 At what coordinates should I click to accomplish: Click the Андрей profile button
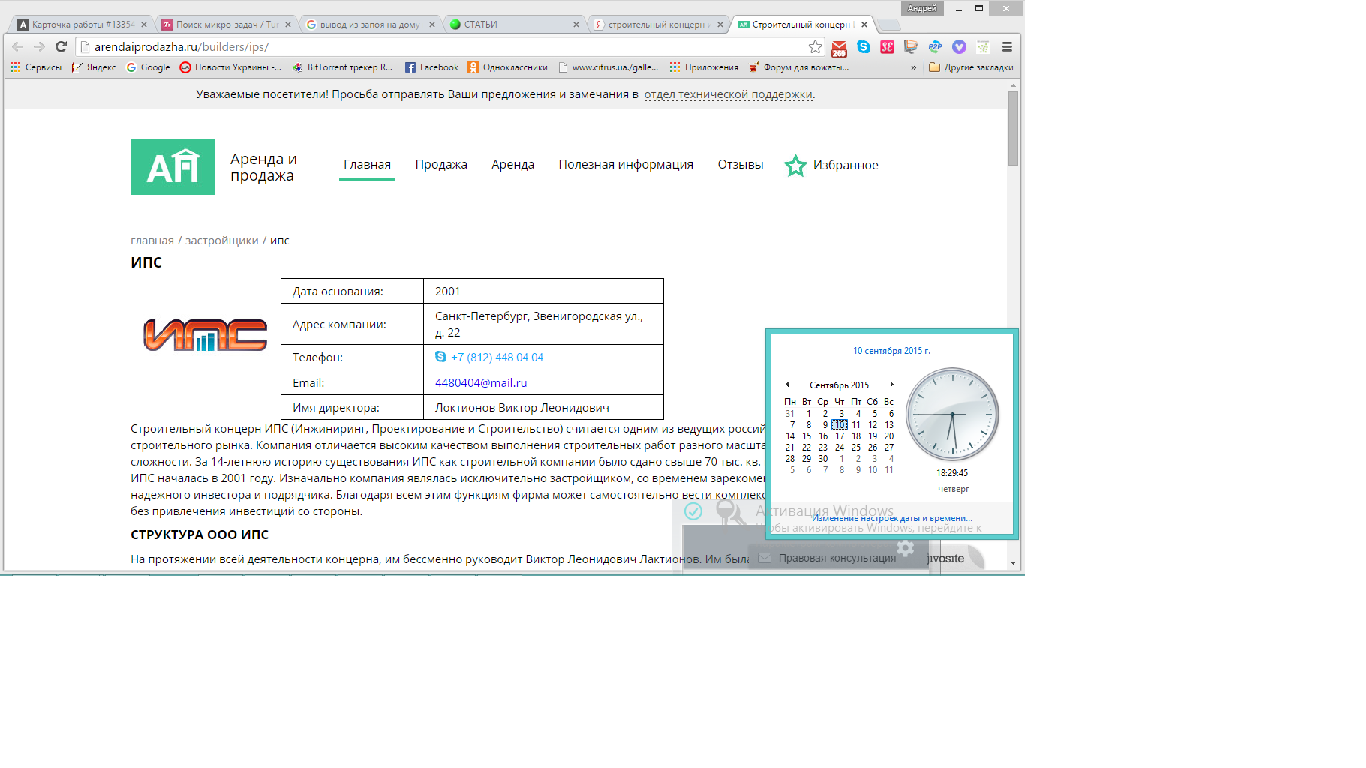tap(921, 8)
